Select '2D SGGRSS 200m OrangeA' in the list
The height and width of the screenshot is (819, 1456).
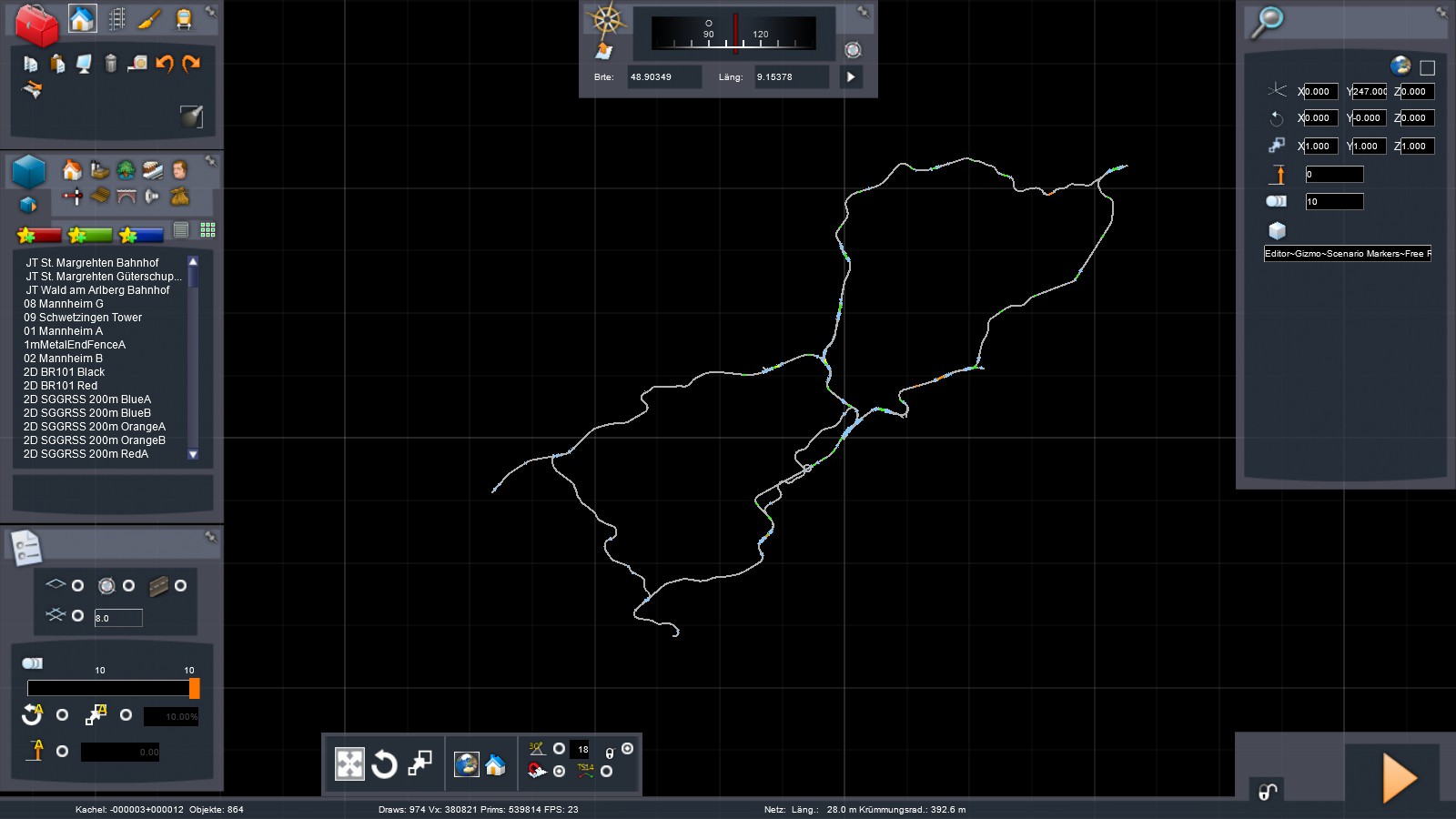point(95,427)
